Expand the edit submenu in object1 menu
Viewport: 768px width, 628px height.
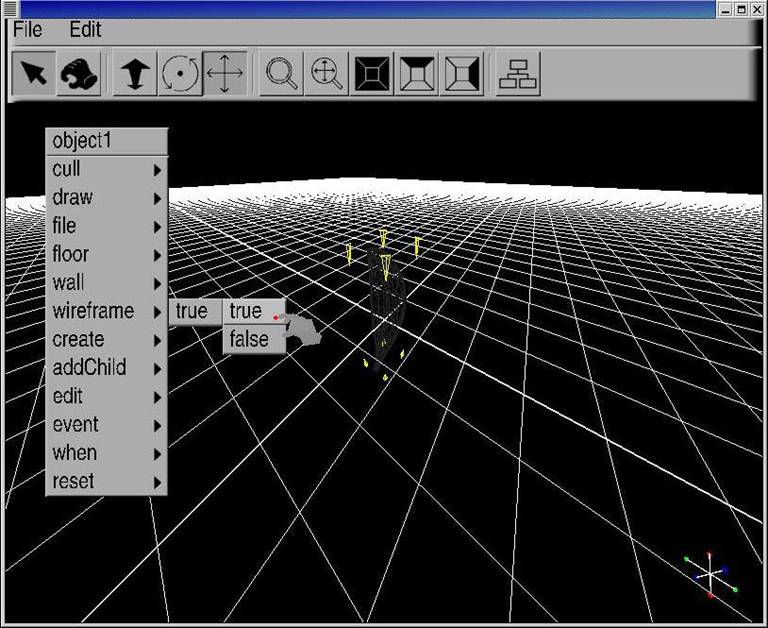pyautogui.click(x=107, y=397)
